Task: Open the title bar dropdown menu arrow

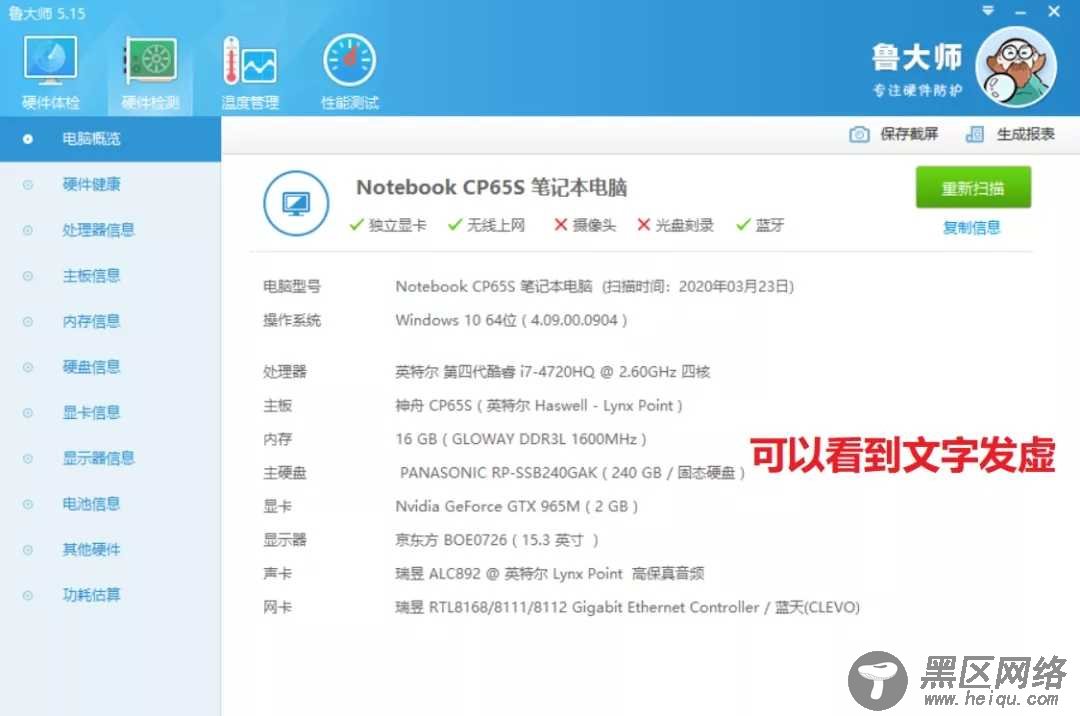Action: [x=988, y=11]
